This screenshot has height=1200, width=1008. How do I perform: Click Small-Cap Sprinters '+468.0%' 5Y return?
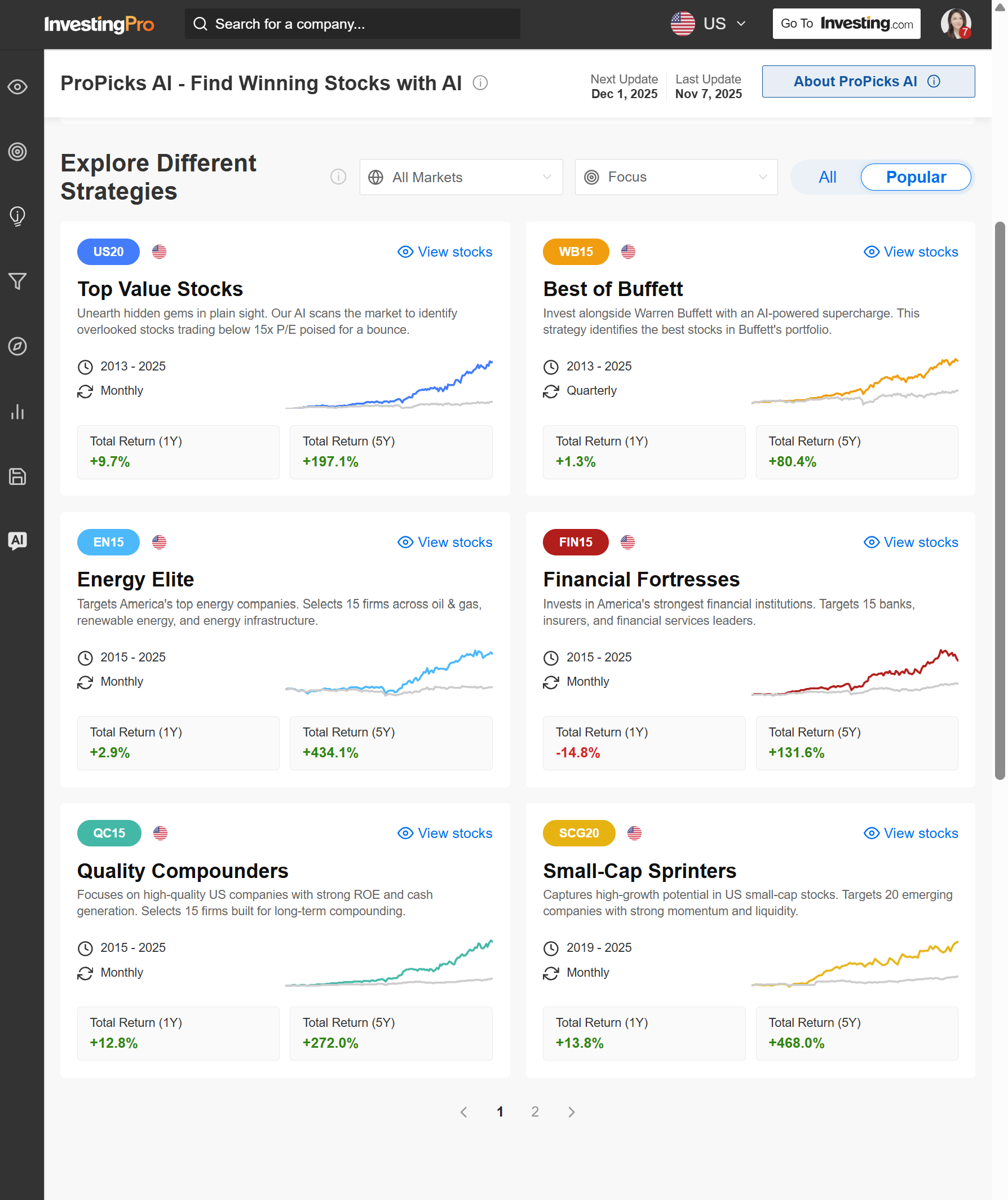797,1043
